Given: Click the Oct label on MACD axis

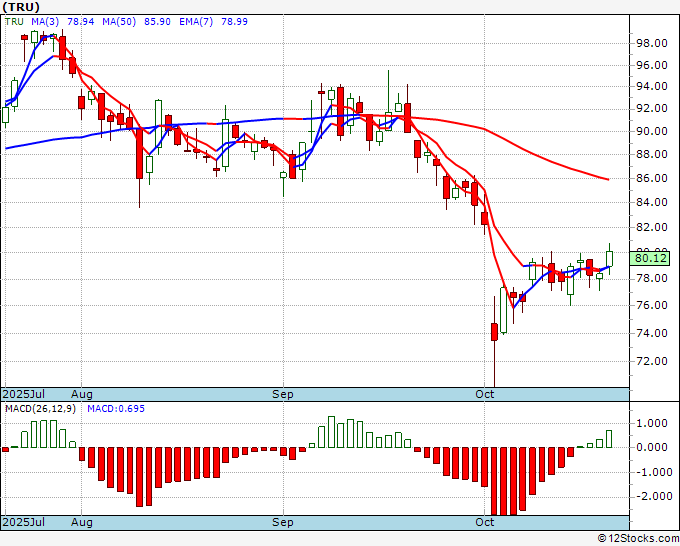Looking at the screenshot, I should [x=484, y=522].
